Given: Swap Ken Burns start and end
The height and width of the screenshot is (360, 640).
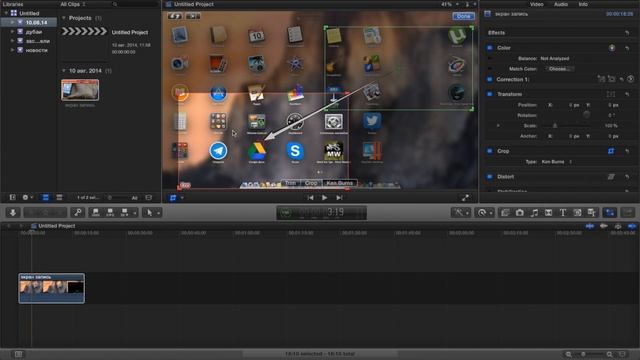Looking at the screenshot, I should tap(175, 16).
